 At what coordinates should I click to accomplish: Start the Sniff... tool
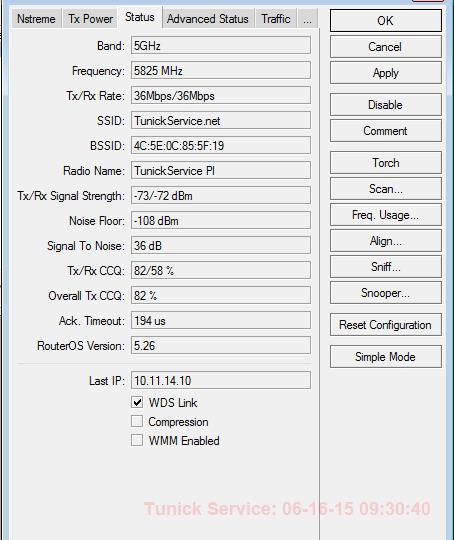tap(385, 267)
